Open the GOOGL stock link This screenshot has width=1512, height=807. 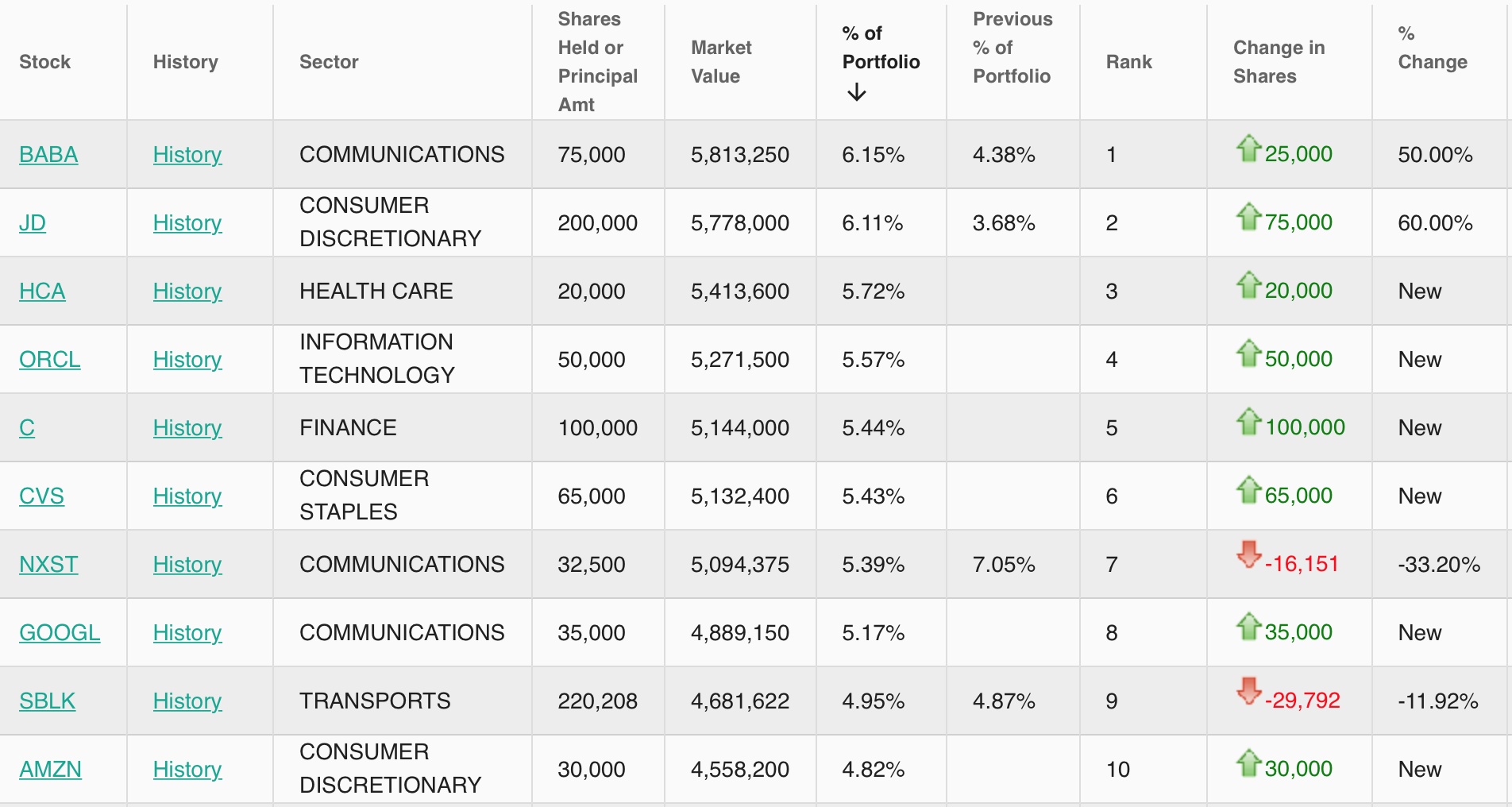pyautogui.click(x=60, y=633)
